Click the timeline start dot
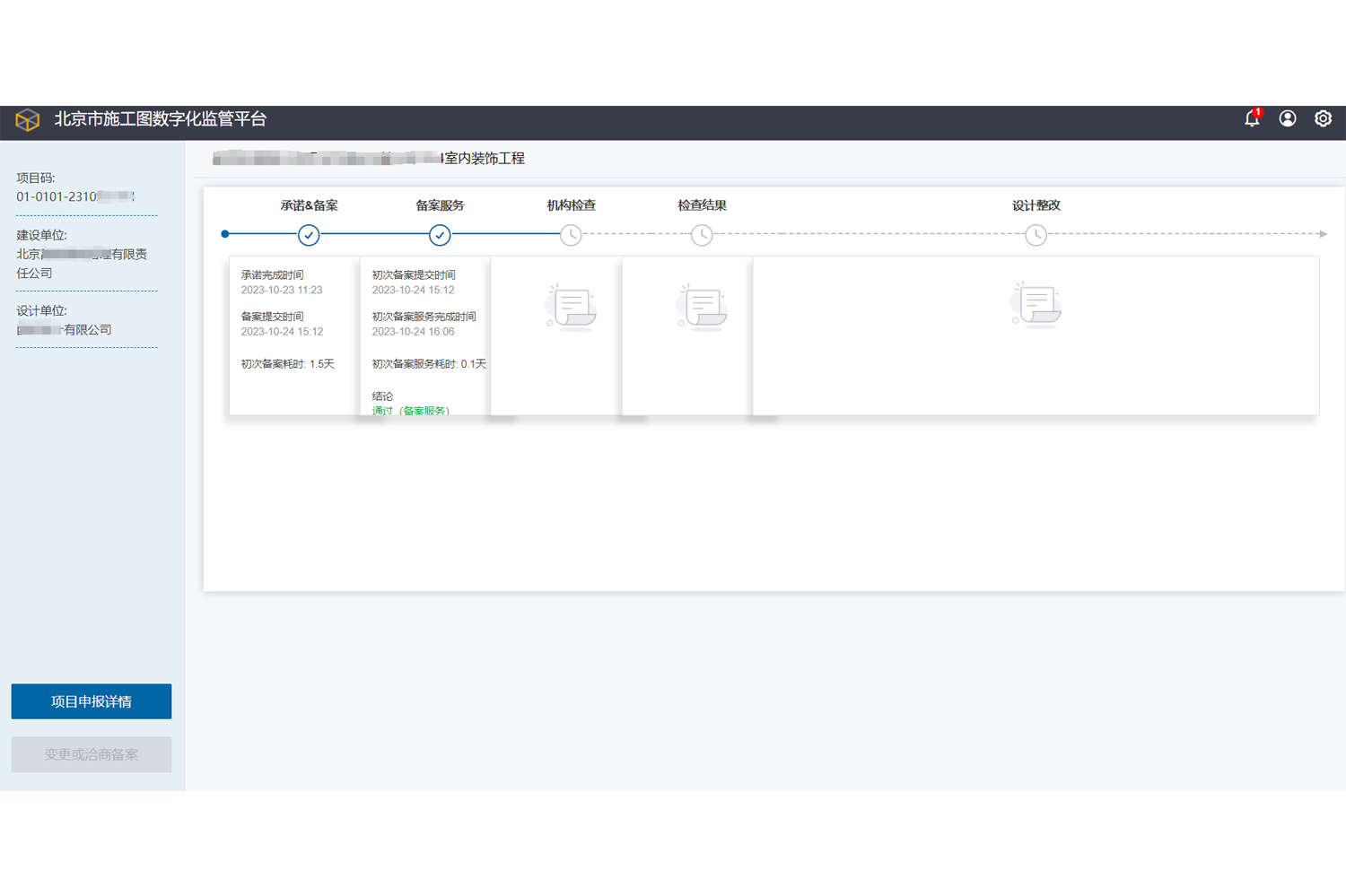 coord(225,234)
